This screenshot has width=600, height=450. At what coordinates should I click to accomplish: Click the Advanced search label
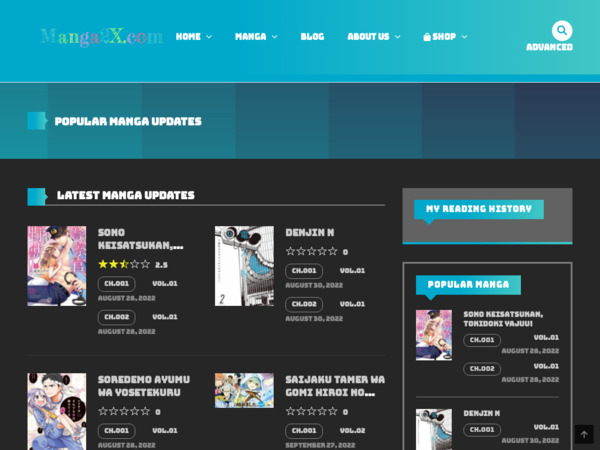(549, 47)
